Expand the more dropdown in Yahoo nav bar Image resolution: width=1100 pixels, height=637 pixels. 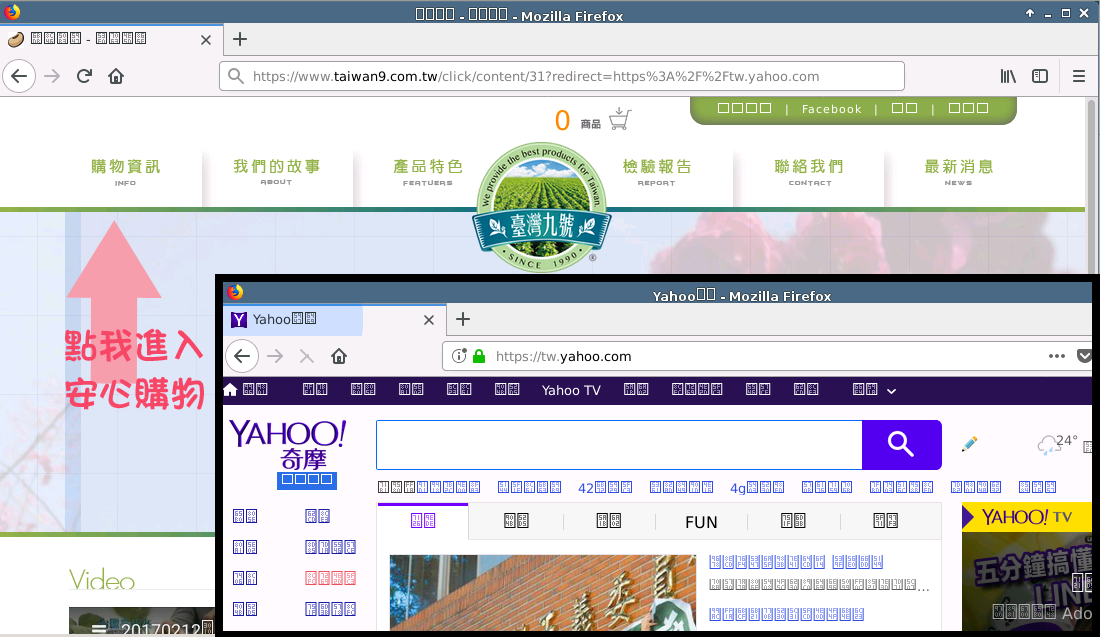coord(892,391)
